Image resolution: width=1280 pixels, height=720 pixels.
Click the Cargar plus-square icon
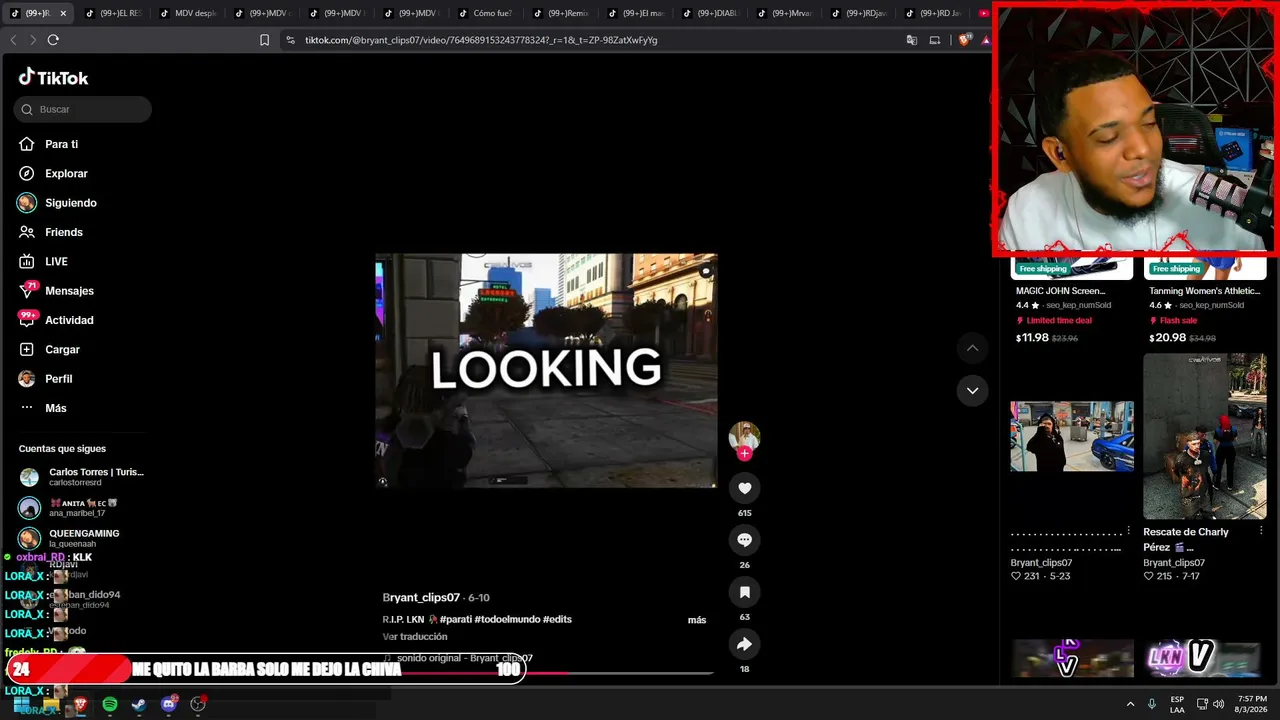(27, 349)
